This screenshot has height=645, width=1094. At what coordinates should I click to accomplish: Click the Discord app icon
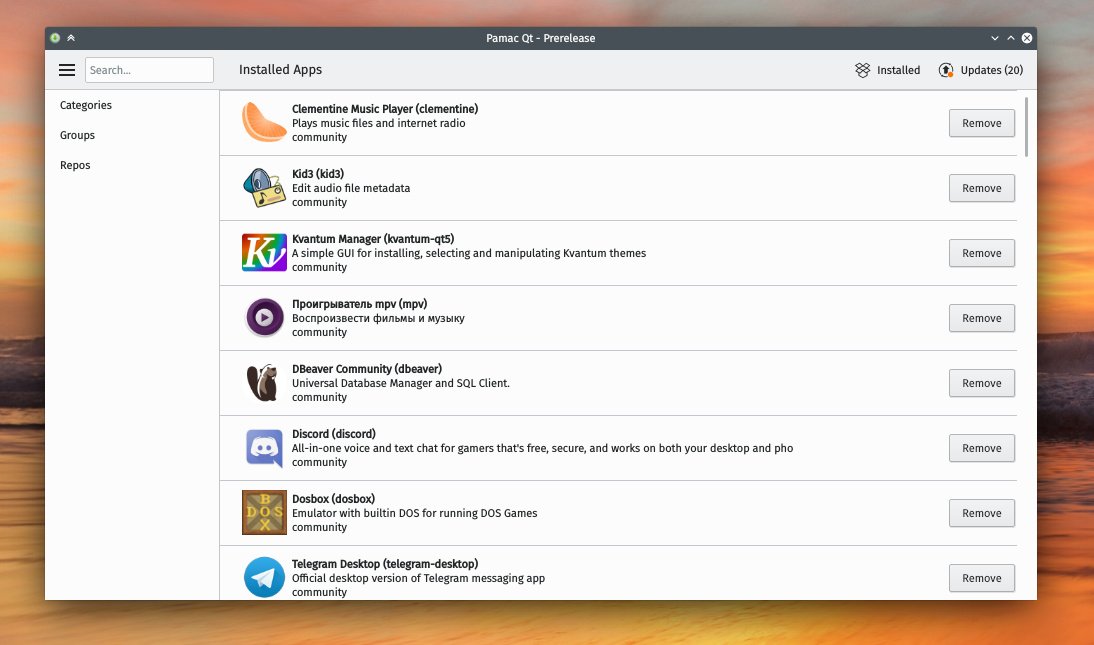(x=264, y=447)
